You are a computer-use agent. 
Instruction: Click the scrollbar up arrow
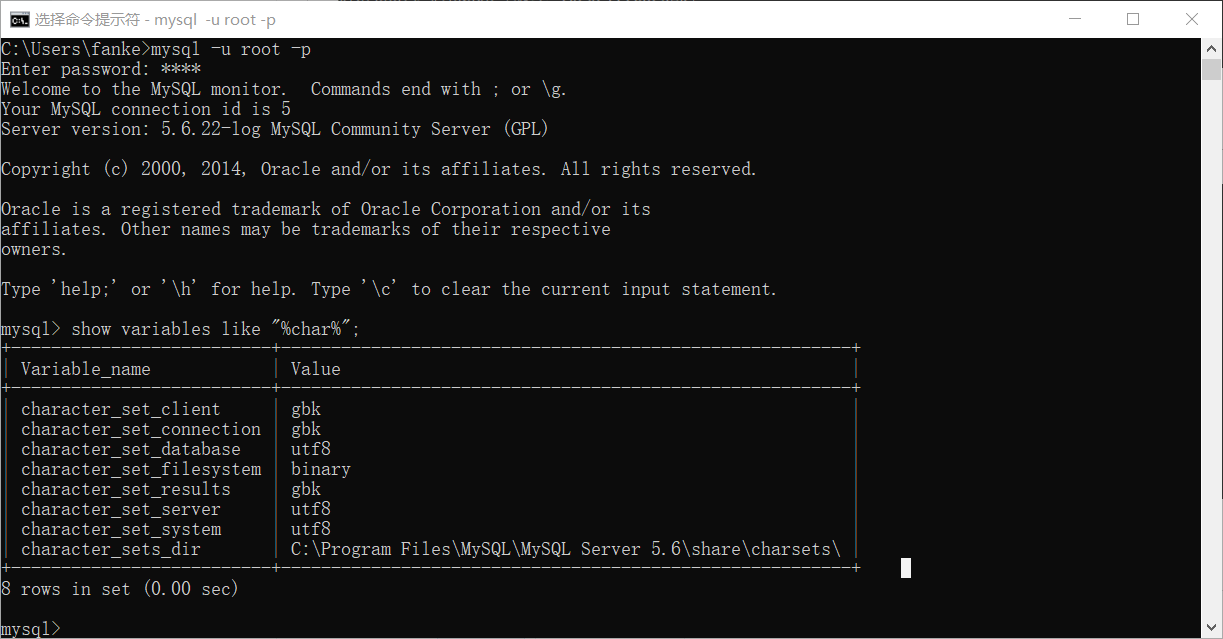coord(1212,47)
